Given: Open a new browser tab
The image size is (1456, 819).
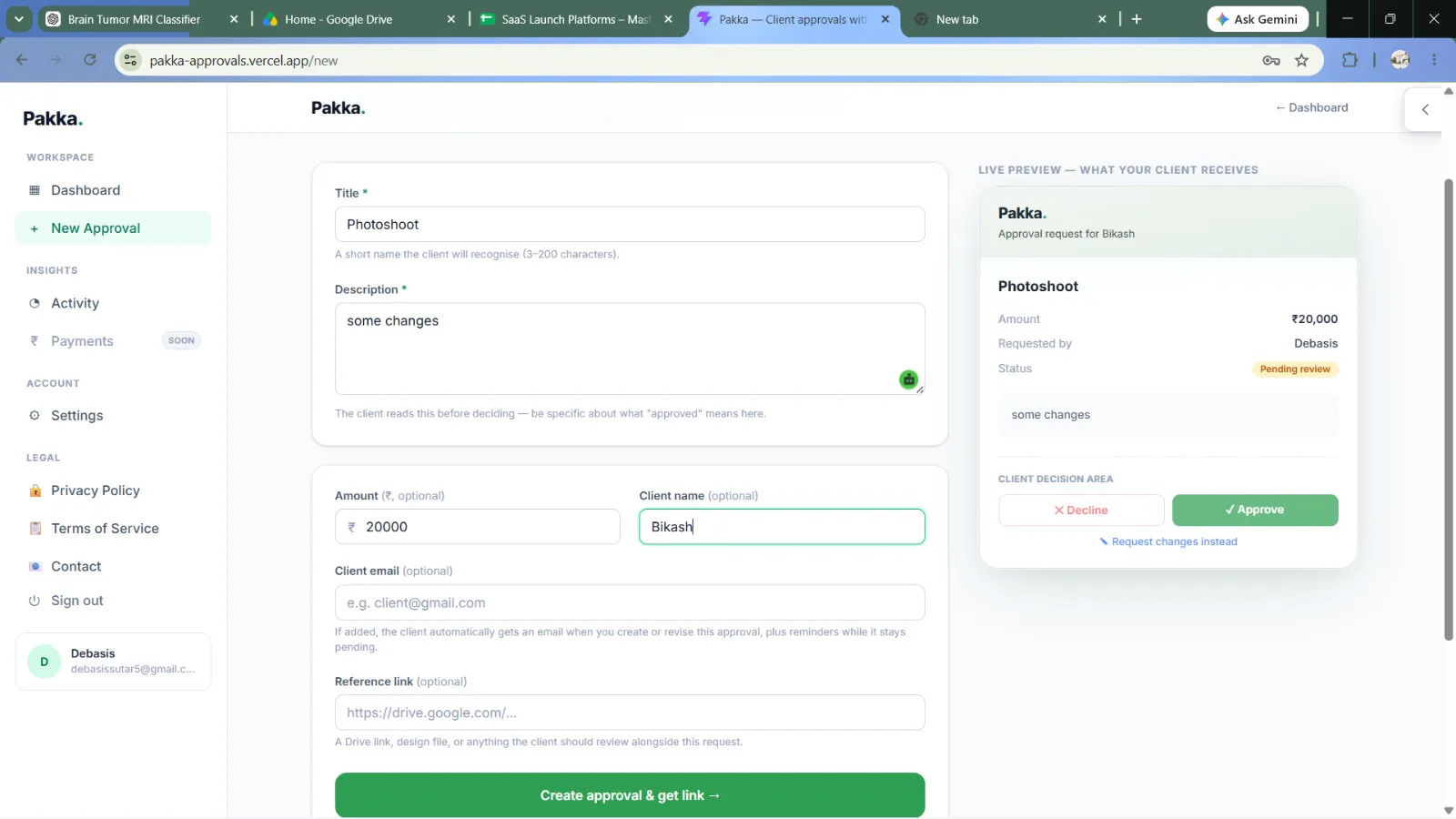Looking at the screenshot, I should [x=1137, y=19].
